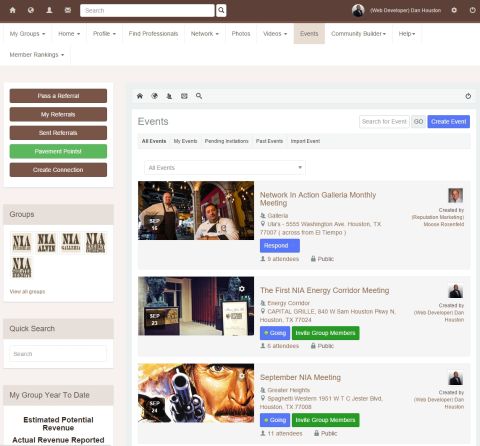Click the magnifier icon in Events panel toolbar
Screen dimensions: 480x446
[x=199, y=96]
